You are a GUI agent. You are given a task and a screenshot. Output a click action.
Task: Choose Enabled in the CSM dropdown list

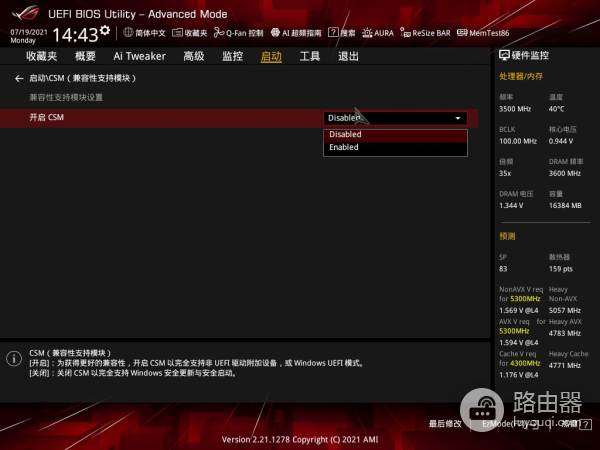[x=395, y=147]
